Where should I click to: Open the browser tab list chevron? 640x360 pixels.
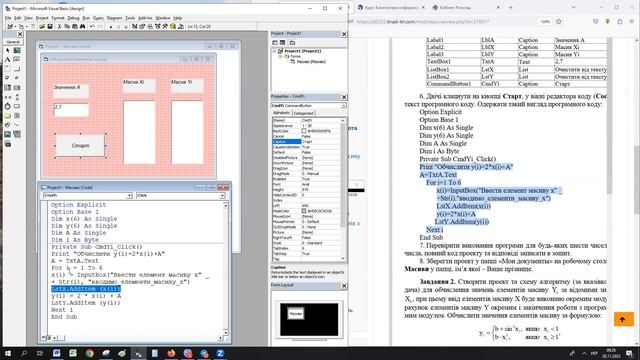pyautogui.click(x=573, y=7)
